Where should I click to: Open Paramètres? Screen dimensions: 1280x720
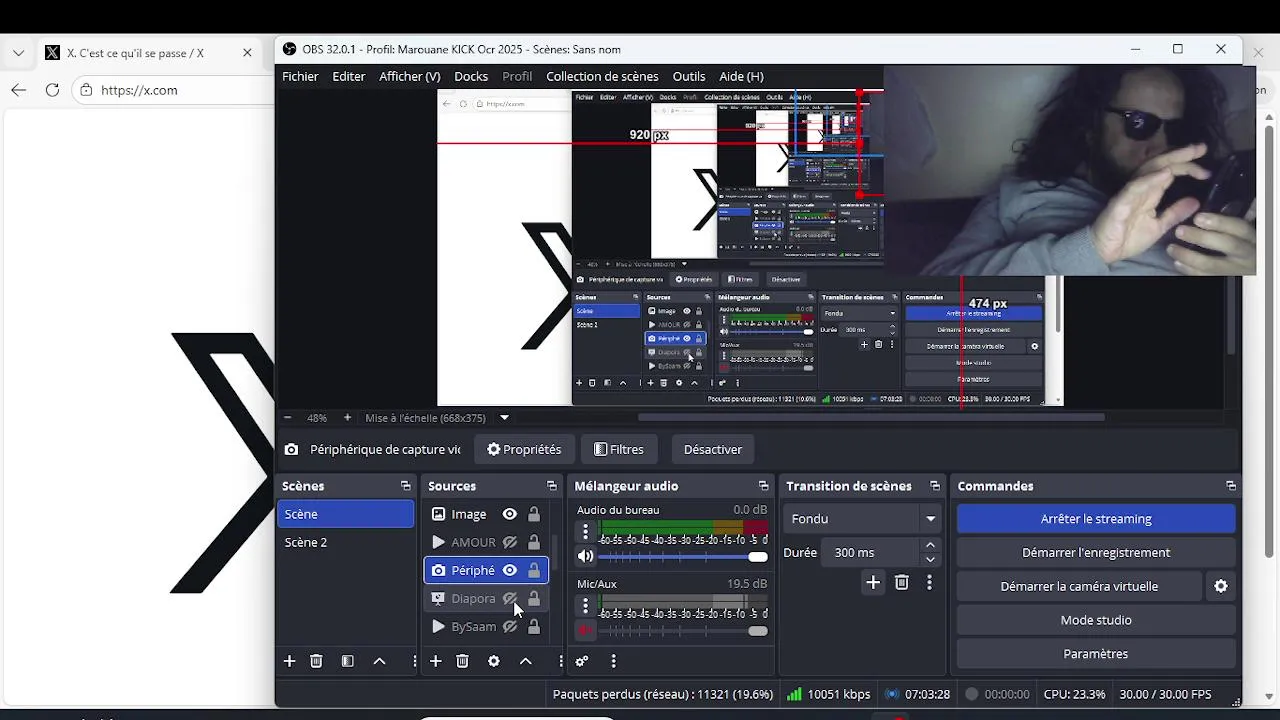pos(1096,654)
